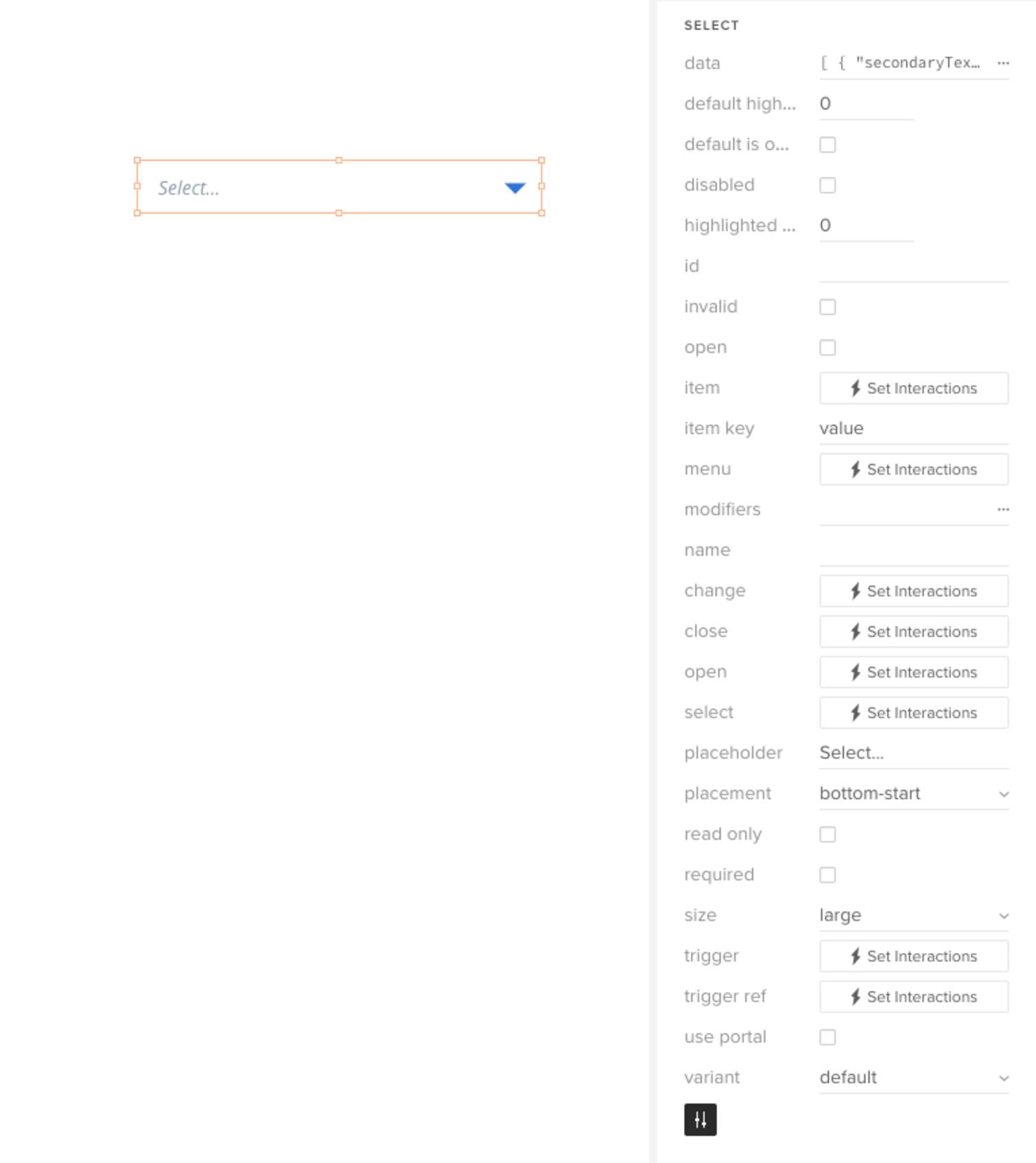Click the blue arrow on the Select component
Screen dimensions: 1036x1163
515,187
